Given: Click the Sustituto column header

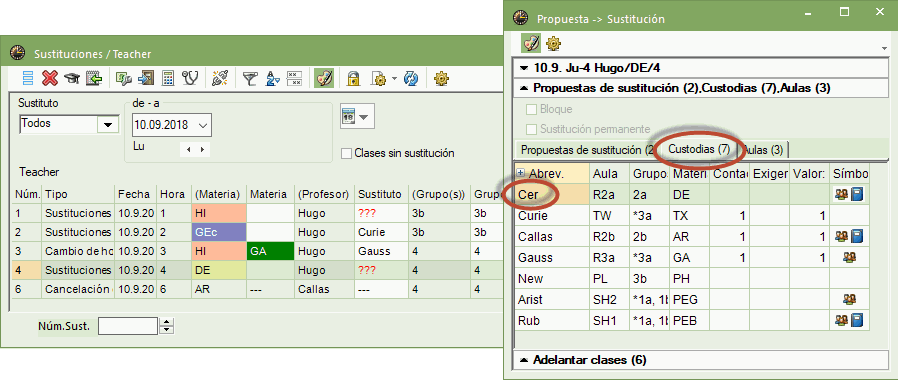Looking at the screenshot, I should [x=381, y=195].
